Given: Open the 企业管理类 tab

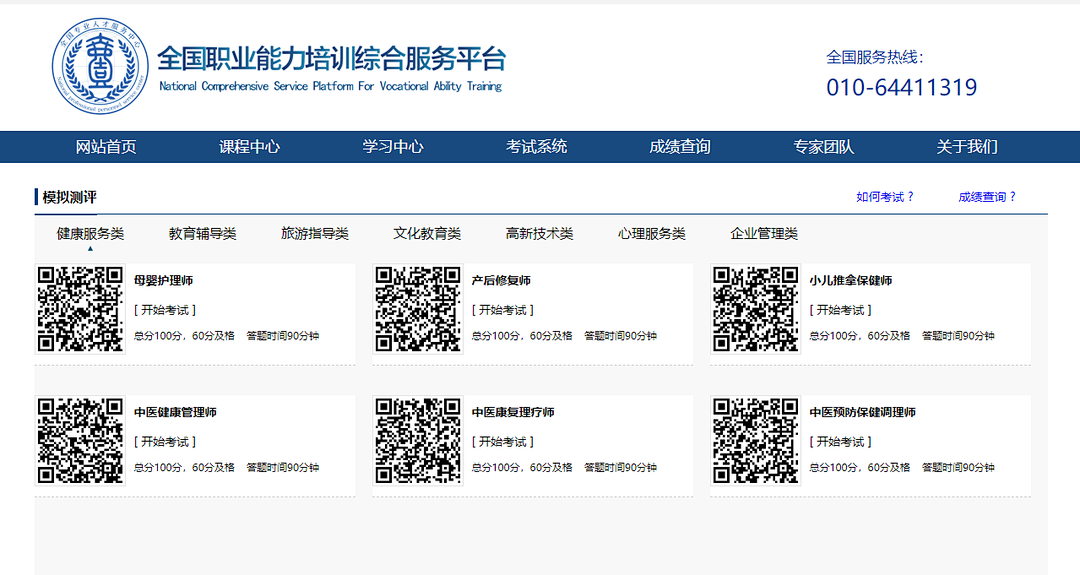Looking at the screenshot, I should (x=764, y=233).
